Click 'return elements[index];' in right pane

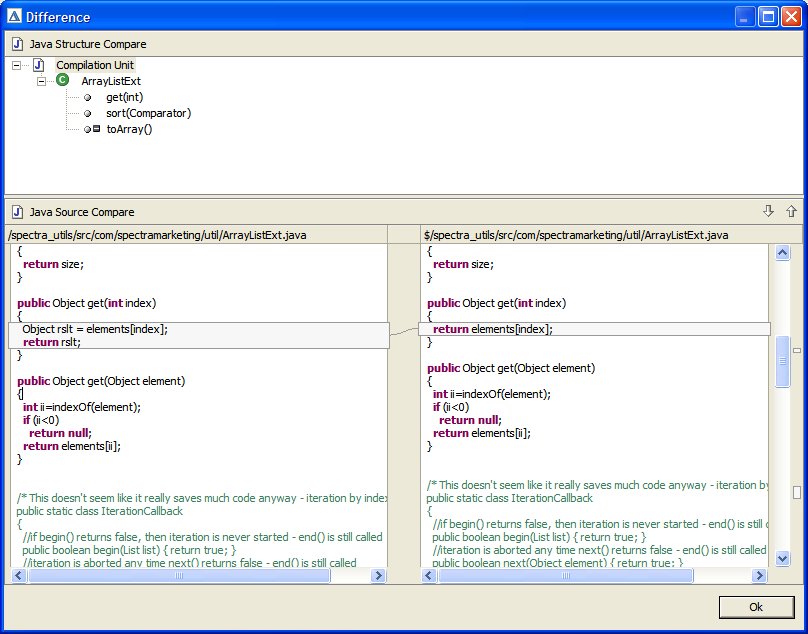pyautogui.click(x=493, y=329)
